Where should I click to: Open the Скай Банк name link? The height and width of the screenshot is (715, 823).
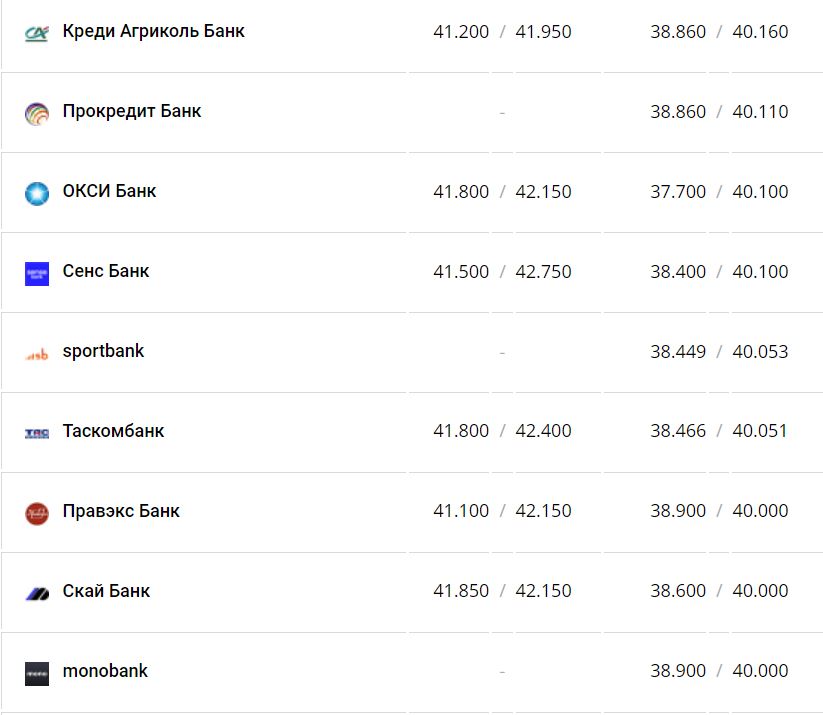tap(106, 591)
